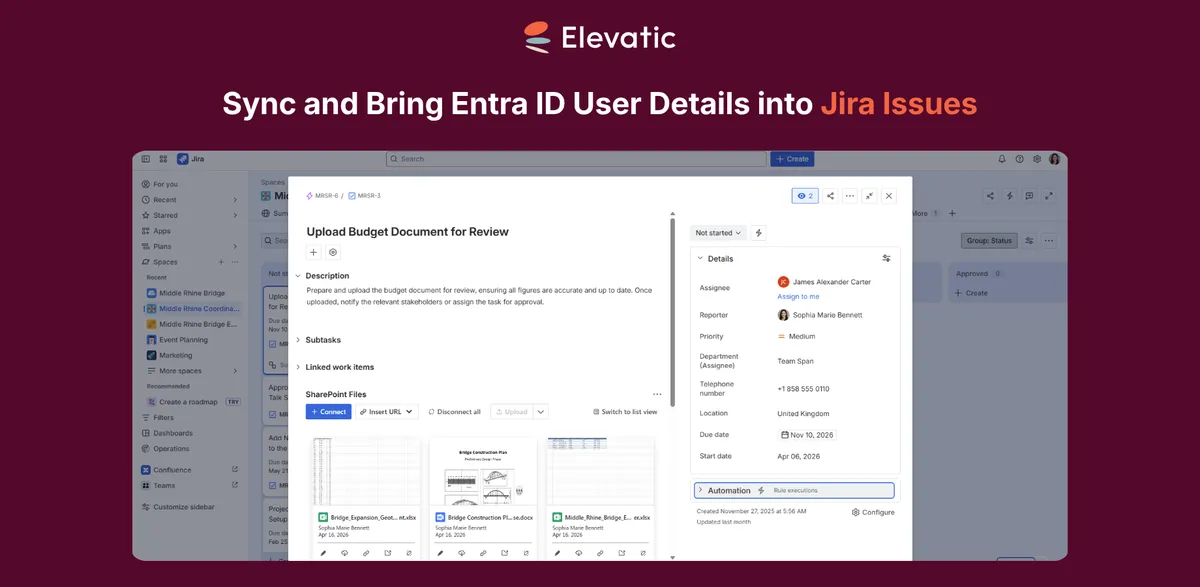Click the apps target icon under title
The image size is (1200, 587).
tap(333, 253)
